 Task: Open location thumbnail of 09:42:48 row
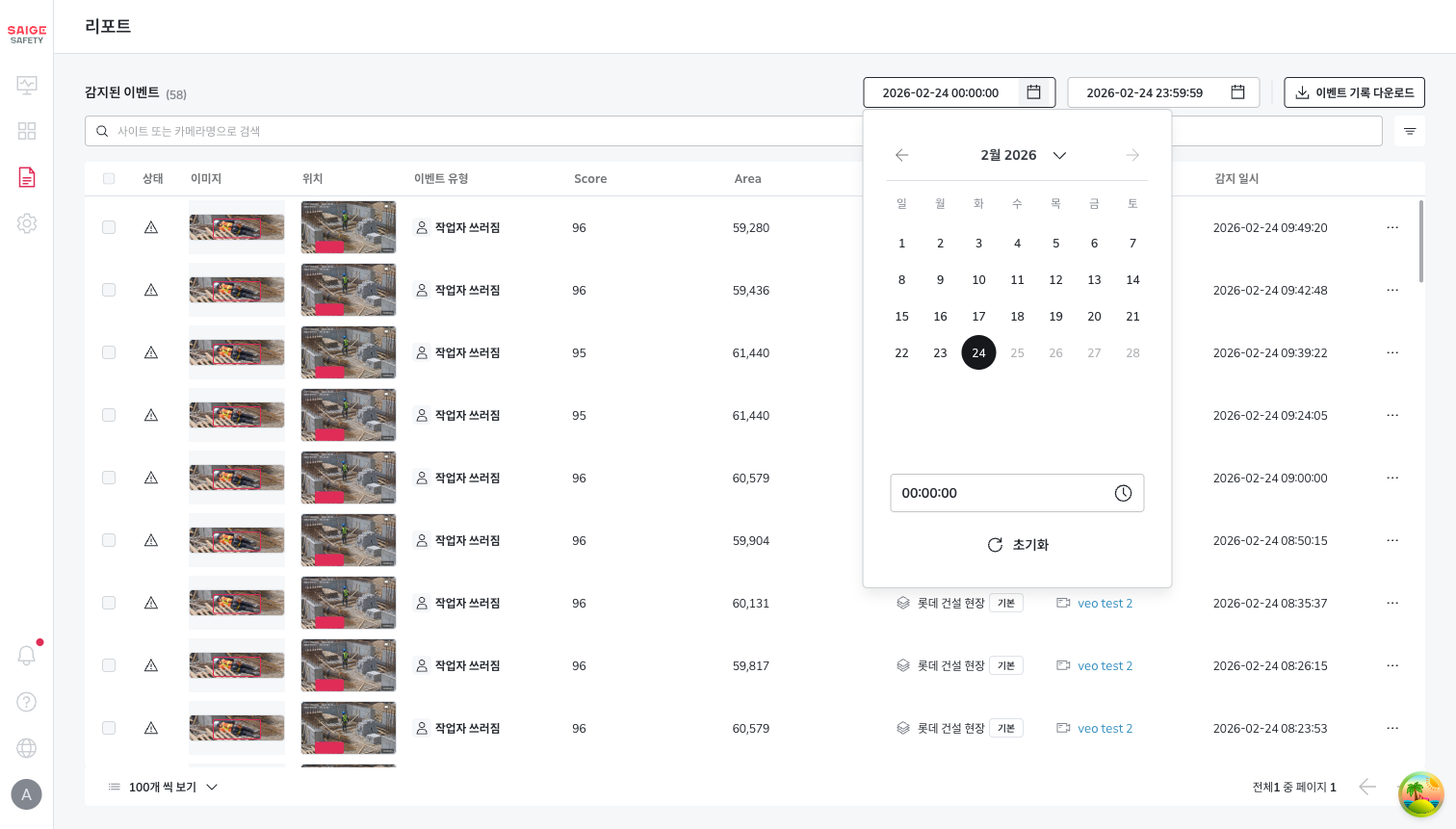(349, 290)
